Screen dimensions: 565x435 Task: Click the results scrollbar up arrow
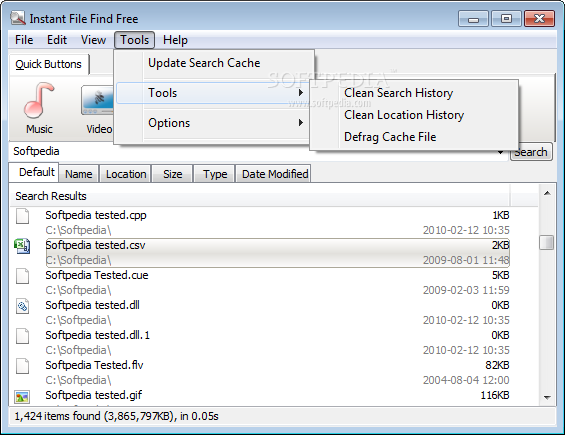pos(547,194)
